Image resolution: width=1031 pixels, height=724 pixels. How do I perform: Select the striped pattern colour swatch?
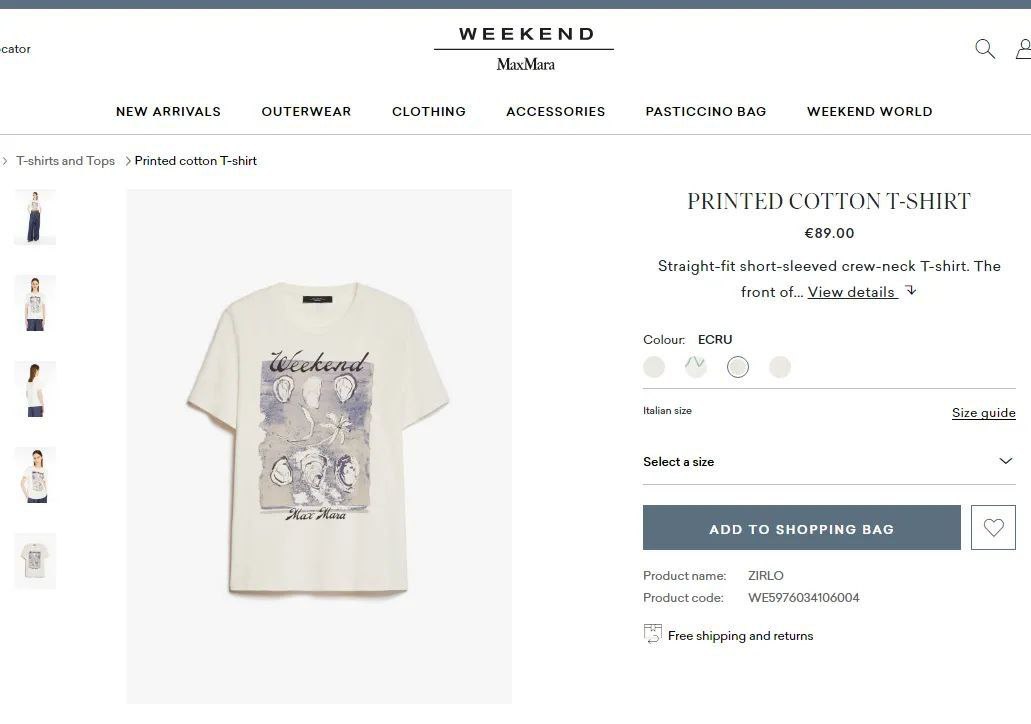696,367
